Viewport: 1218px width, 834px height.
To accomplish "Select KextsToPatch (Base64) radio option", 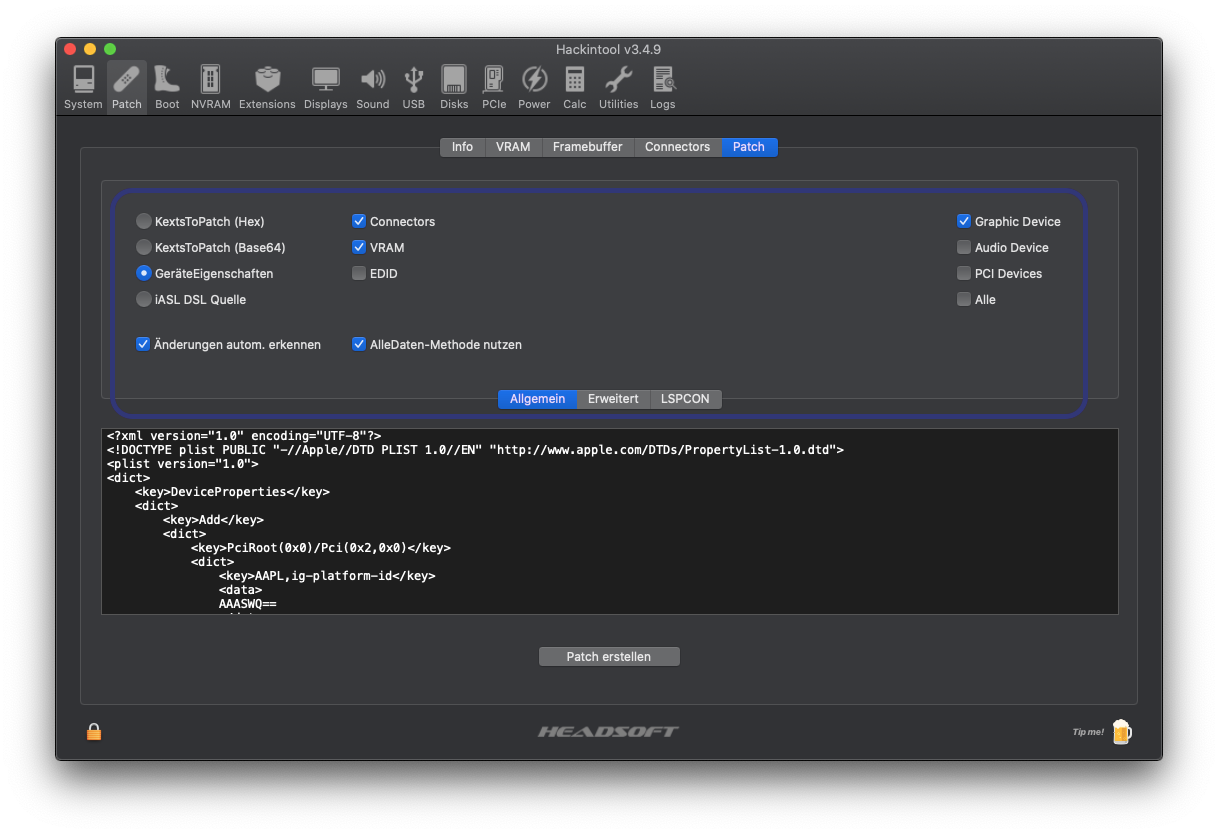I will click(x=144, y=247).
